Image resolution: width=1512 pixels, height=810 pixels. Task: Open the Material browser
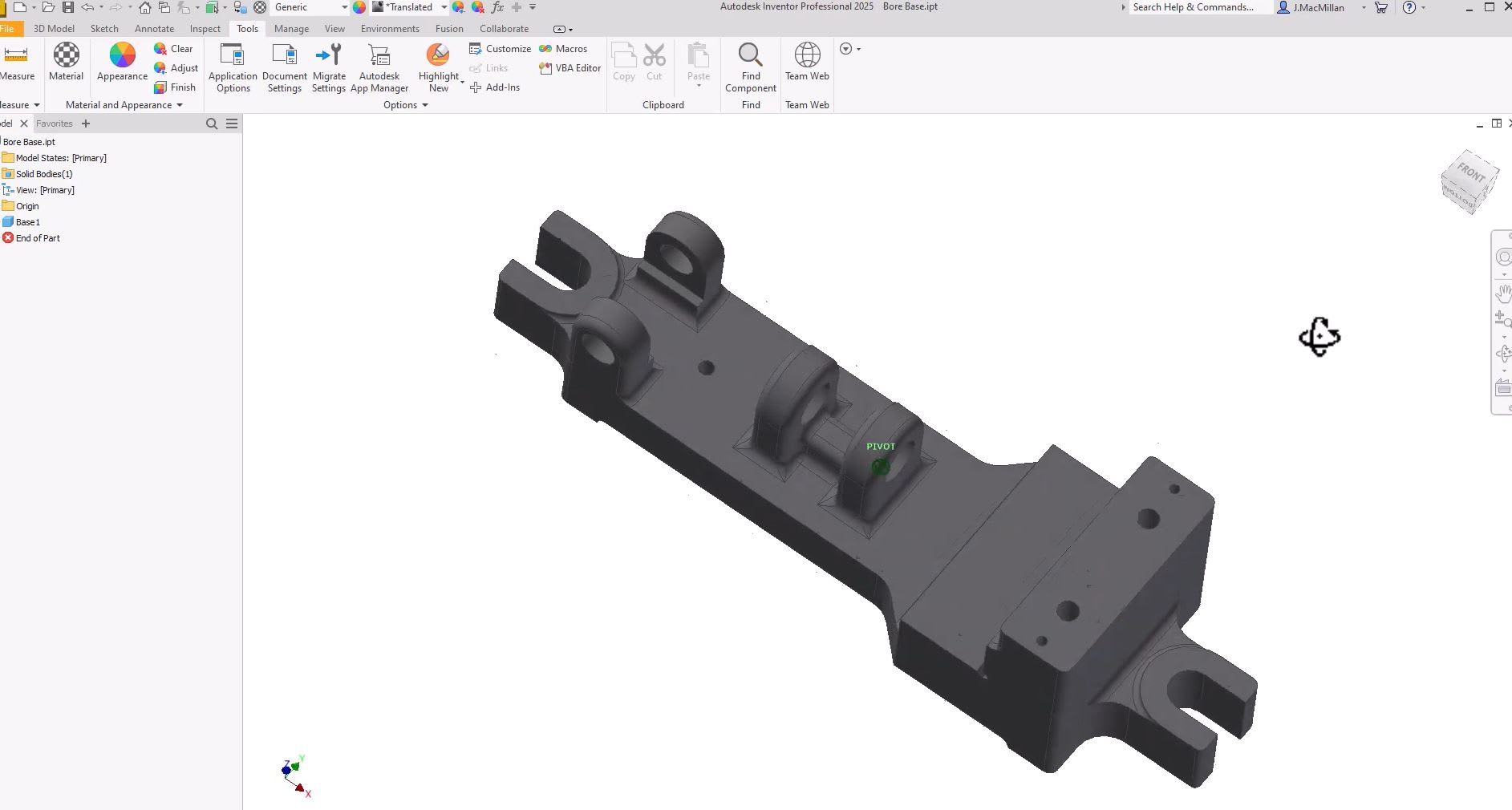(66, 64)
